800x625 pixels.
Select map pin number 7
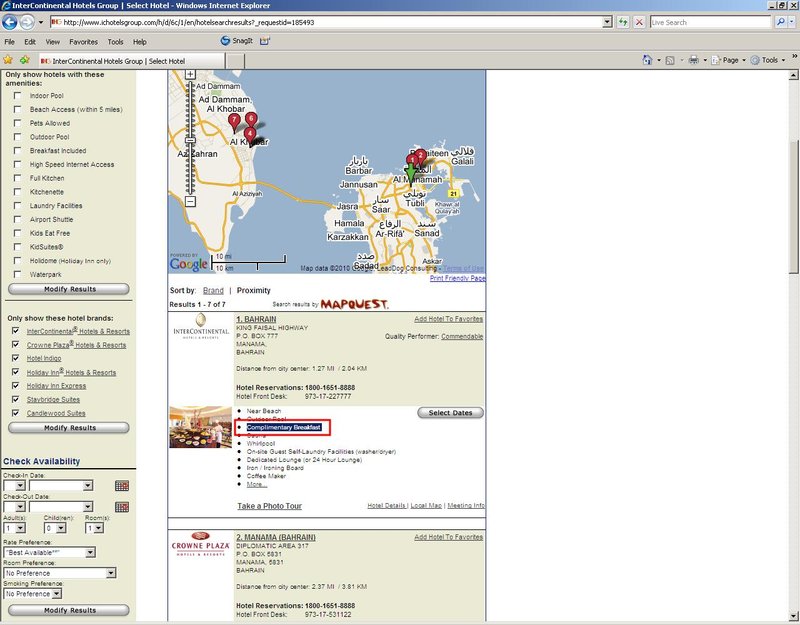pos(234,122)
